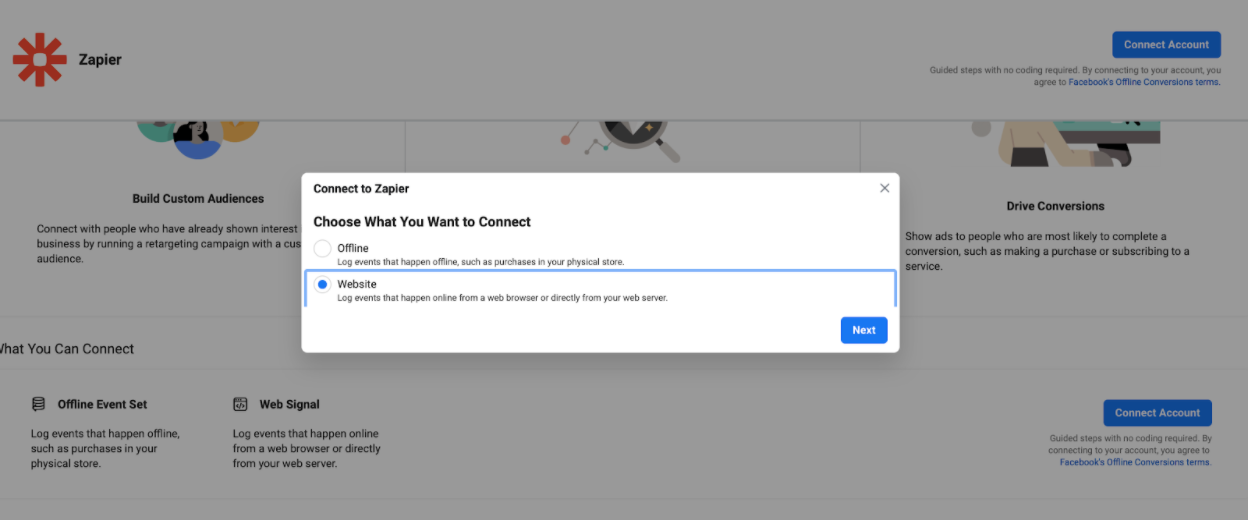Viewport: 1249px width, 520px height.
Task: Select the Offline radio option
Action: [x=322, y=248]
